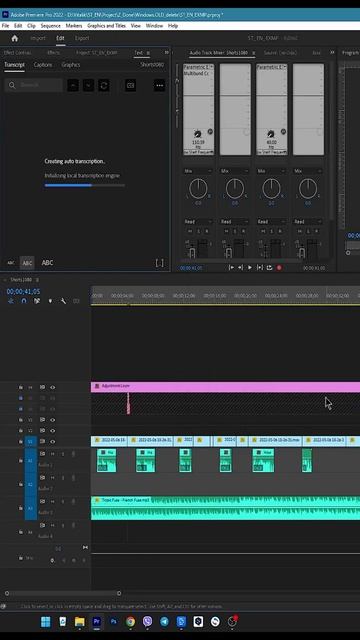Image resolution: width=360 pixels, height=640 pixels.
Task: Go to previous transcript search result arrow
Action: click(73, 85)
